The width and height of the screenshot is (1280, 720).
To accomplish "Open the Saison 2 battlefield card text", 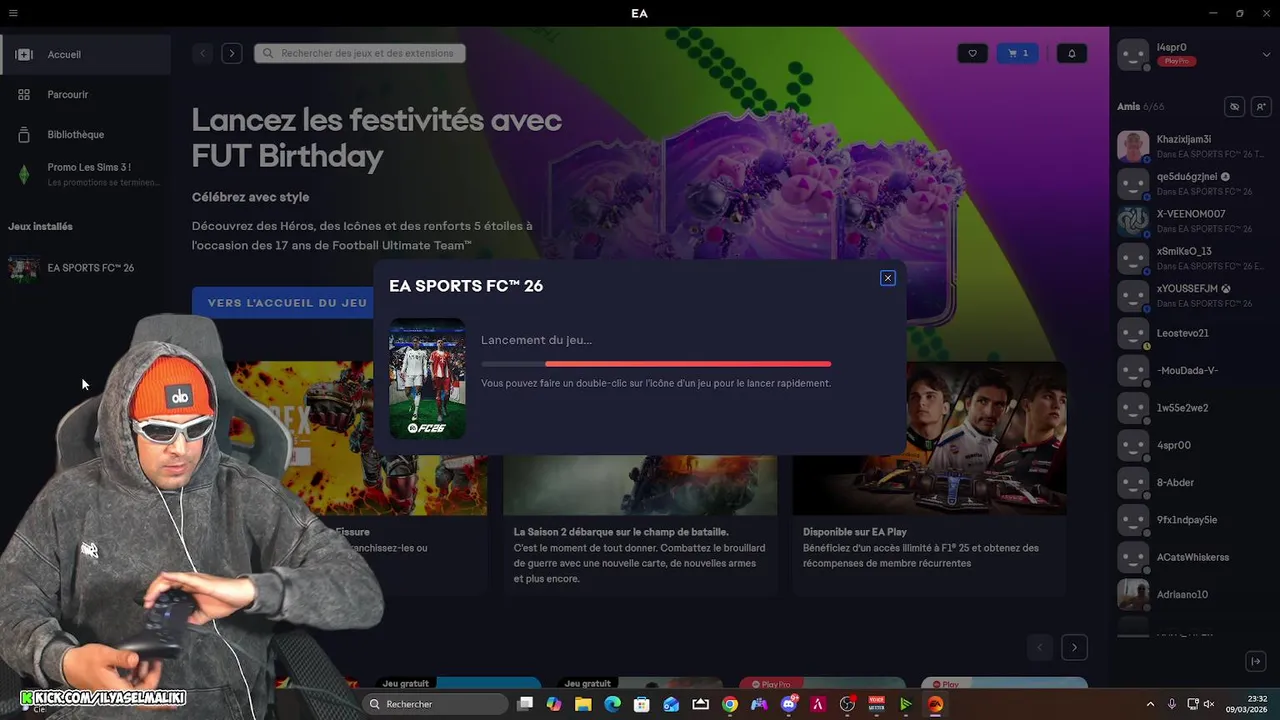I will [x=640, y=555].
